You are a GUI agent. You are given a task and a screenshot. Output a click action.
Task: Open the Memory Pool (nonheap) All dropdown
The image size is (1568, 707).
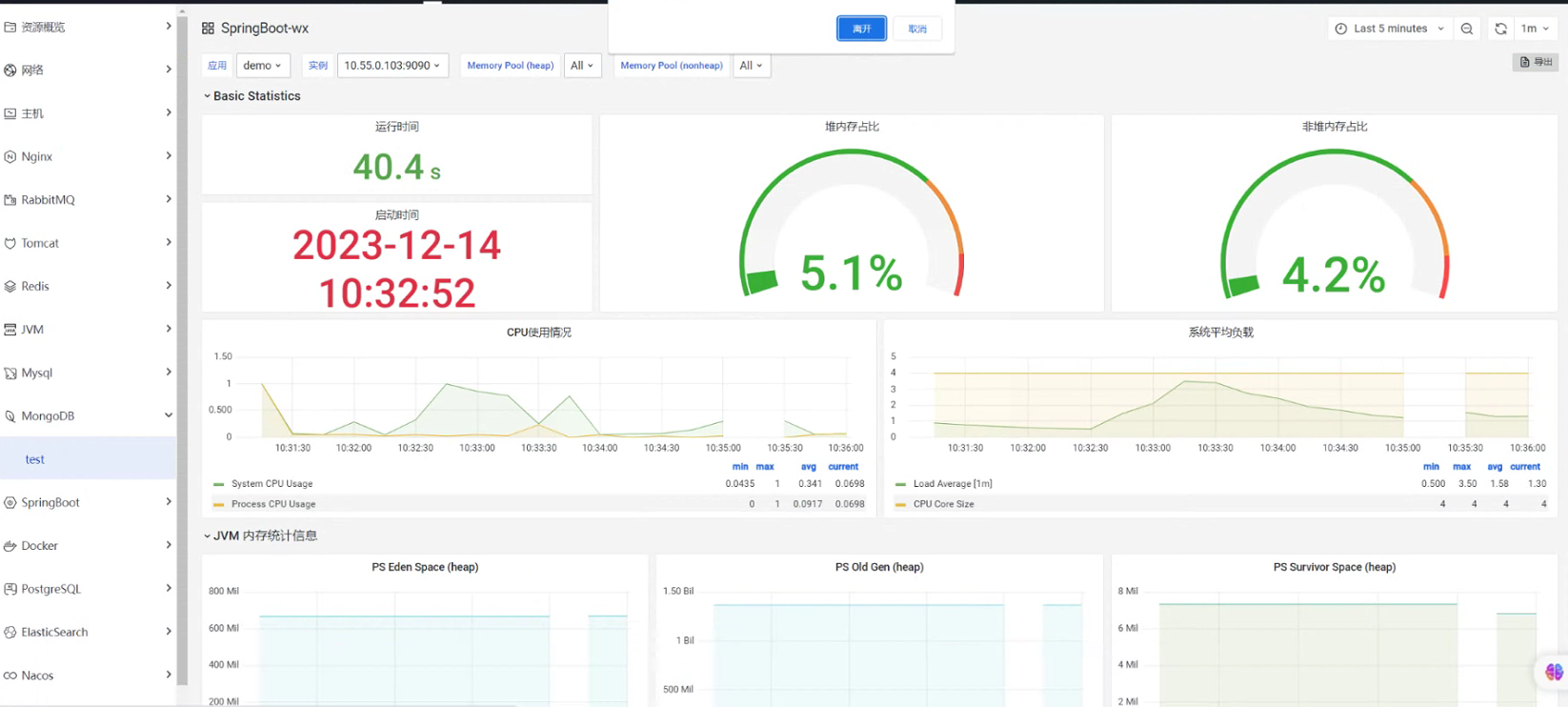tap(752, 66)
